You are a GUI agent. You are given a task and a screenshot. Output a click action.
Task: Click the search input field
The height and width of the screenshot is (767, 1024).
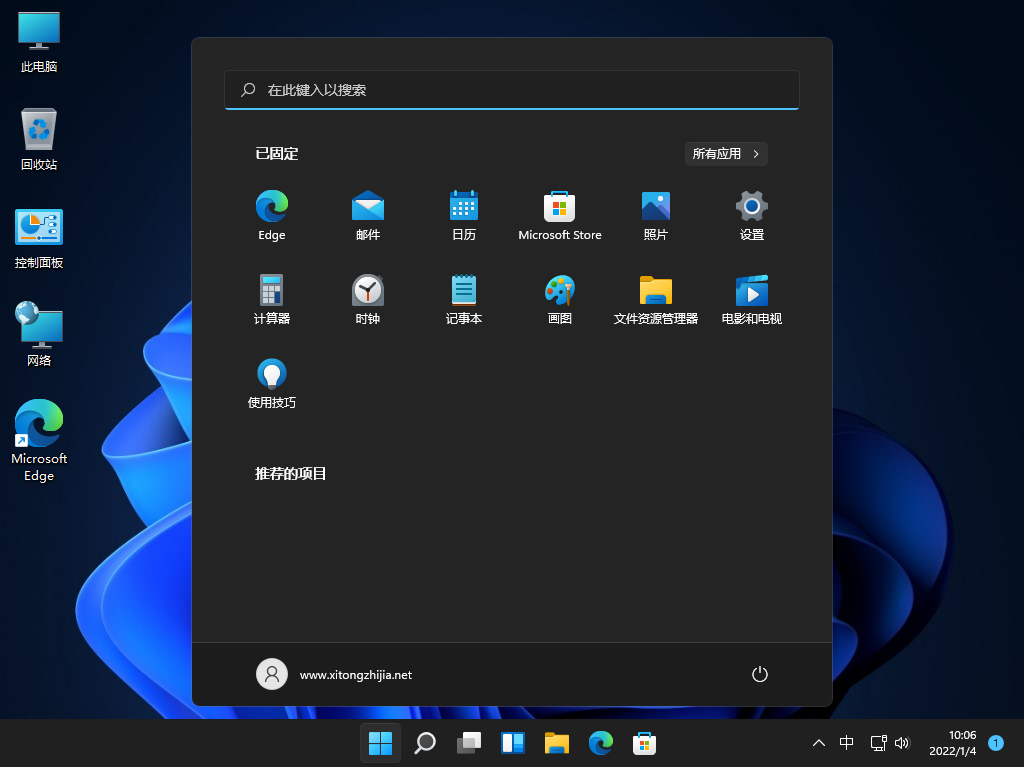point(512,89)
